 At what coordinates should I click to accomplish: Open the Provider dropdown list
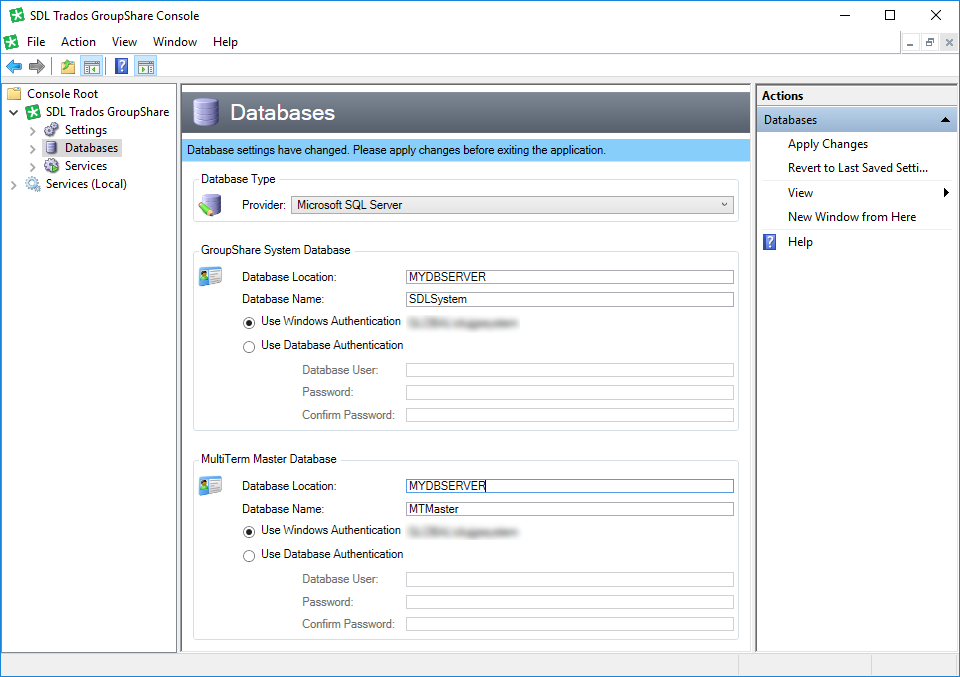[x=724, y=205]
